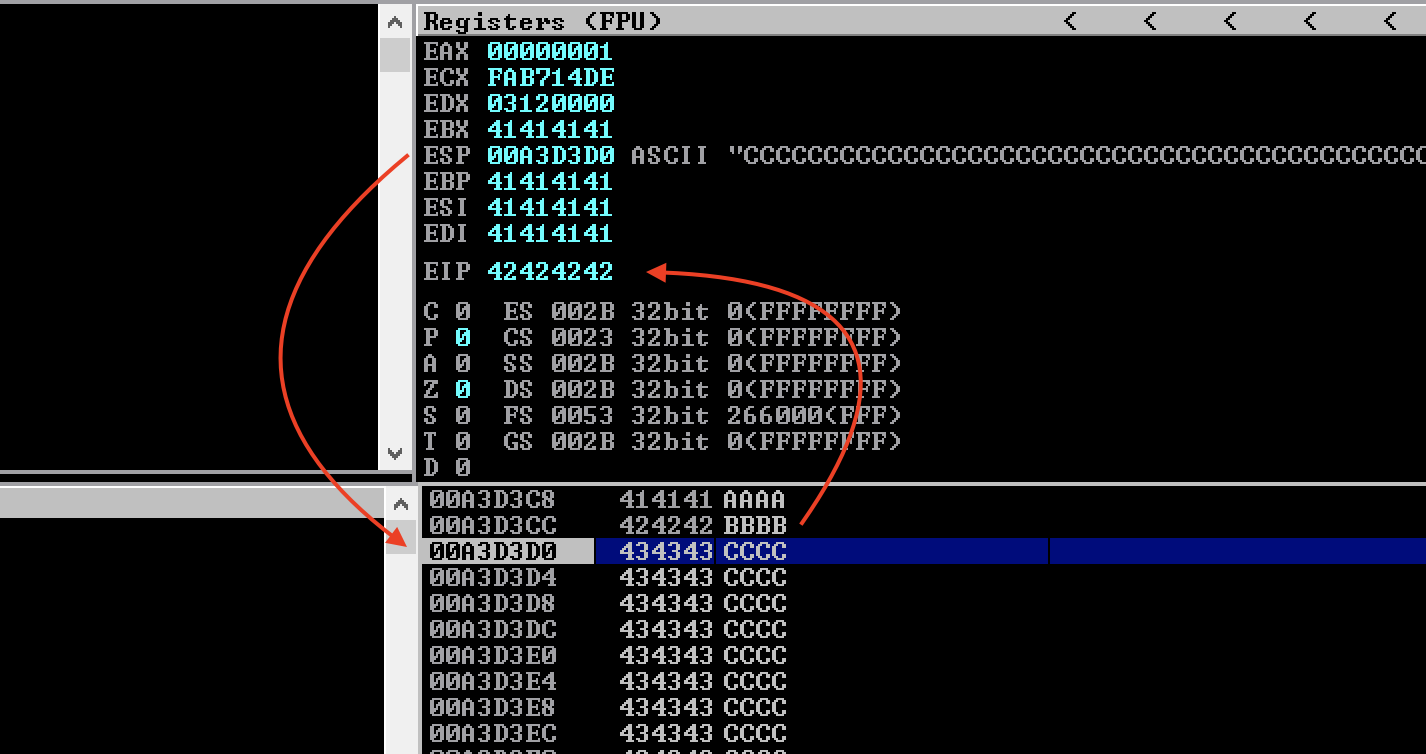
Task: Click the FS segment register value 0053
Action: click(x=581, y=416)
